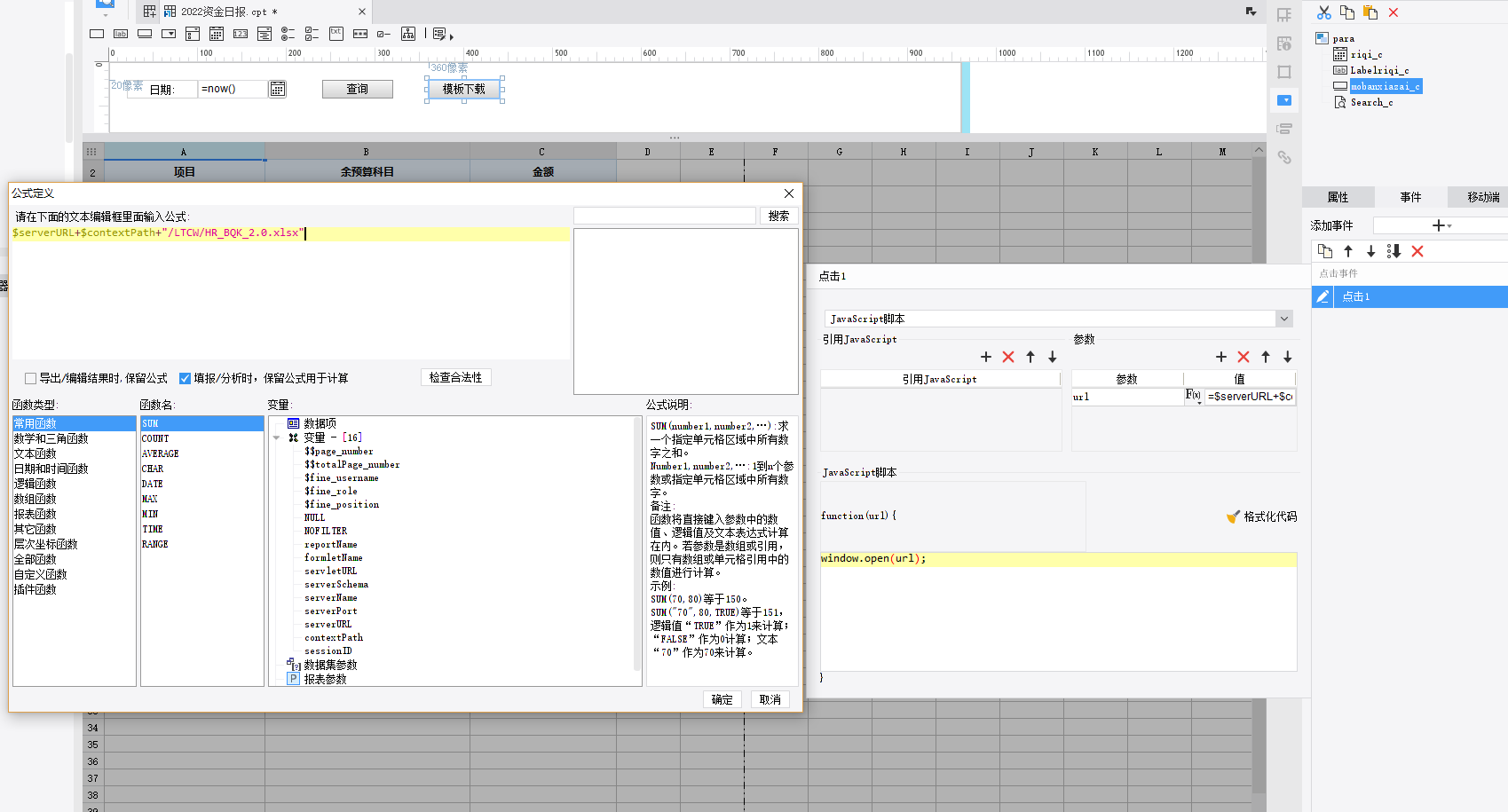Open the cell element sidebar icon
Viewport: 1508px width, 812px height.
click(x=1284, y=15)
